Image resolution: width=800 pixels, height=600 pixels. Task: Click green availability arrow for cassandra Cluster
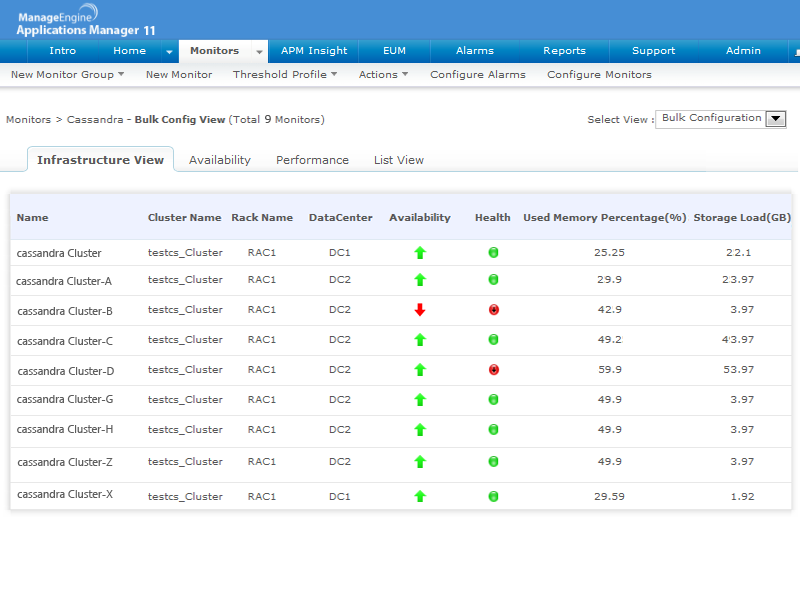[420, 253]
